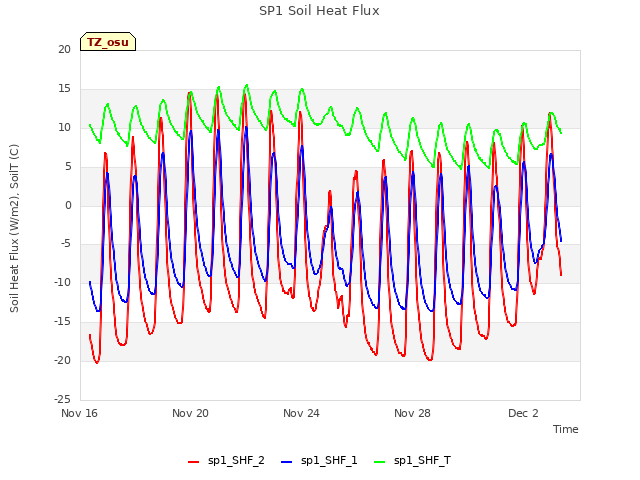Click the -5 y-axis tick value
This screenshot has height=480, width=640.
click(67, 244)
